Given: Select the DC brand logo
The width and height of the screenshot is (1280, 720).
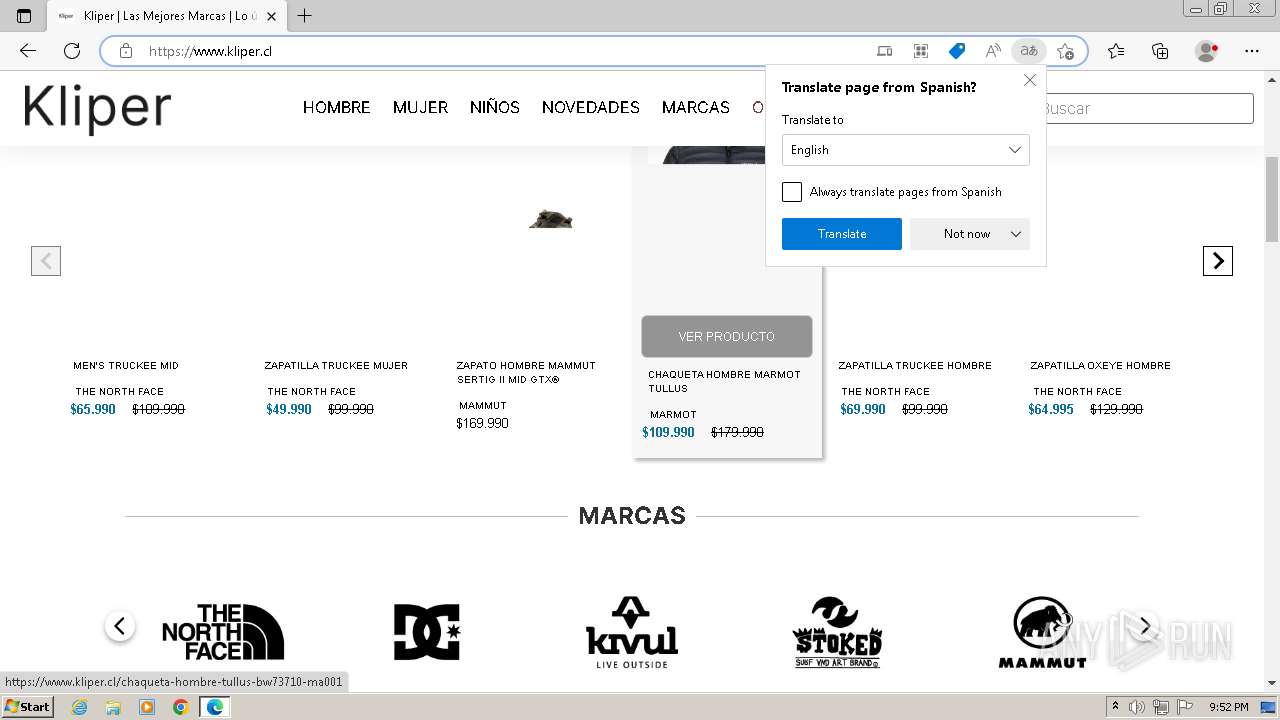Looking at the screenshot, I should click(427, 631).
